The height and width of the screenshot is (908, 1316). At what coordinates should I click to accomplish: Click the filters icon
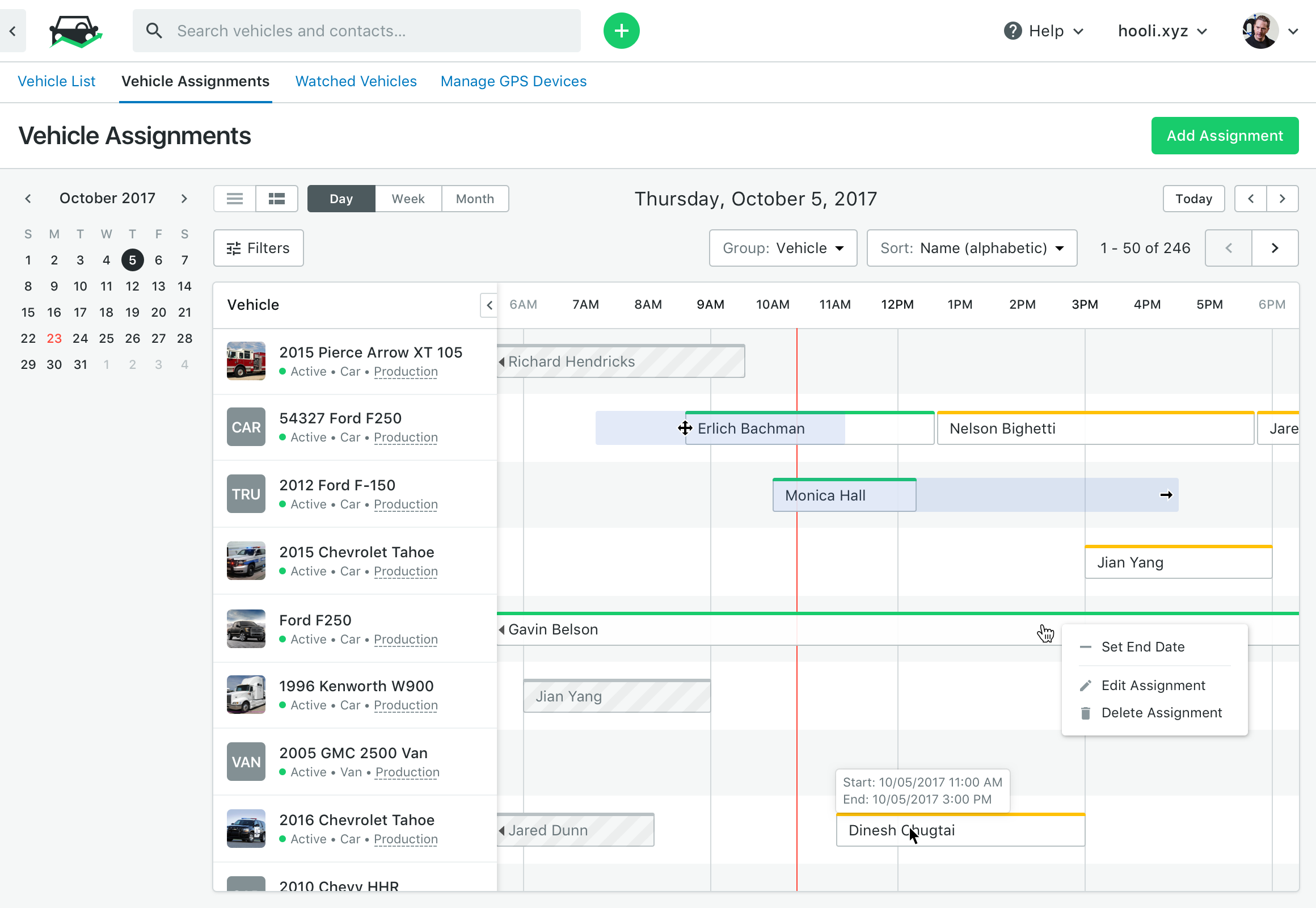pyautogui.click(x=234, y=248)
